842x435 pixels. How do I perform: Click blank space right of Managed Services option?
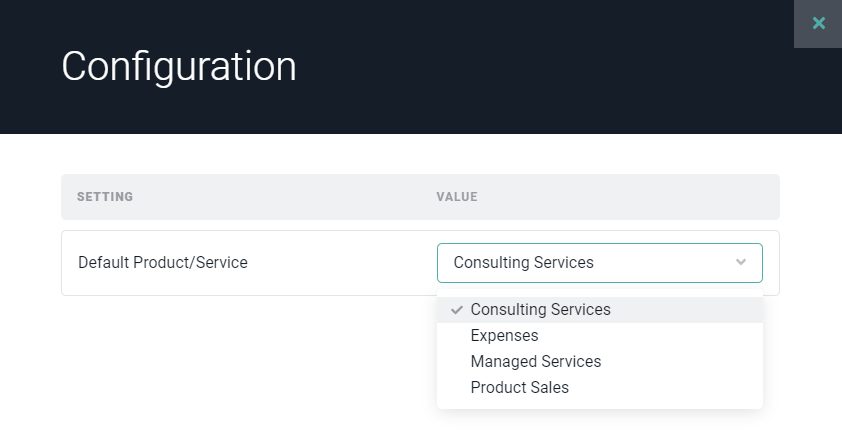click(x=690, y=362)
